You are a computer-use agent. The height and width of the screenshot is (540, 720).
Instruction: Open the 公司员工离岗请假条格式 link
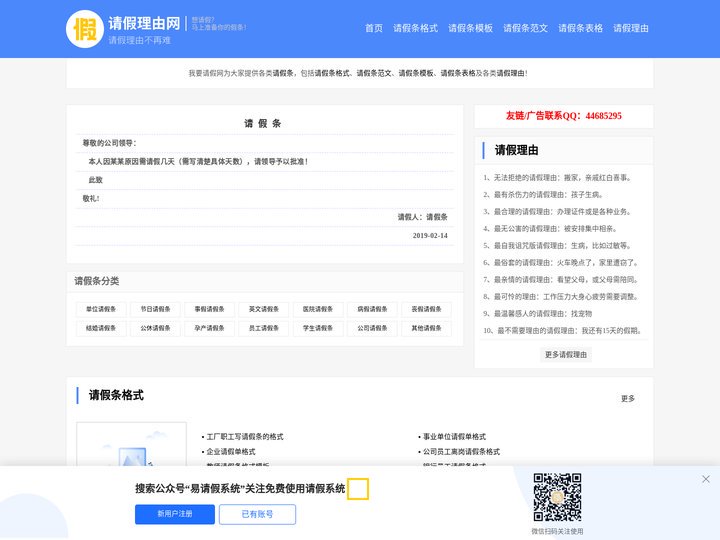pos(461,452)
